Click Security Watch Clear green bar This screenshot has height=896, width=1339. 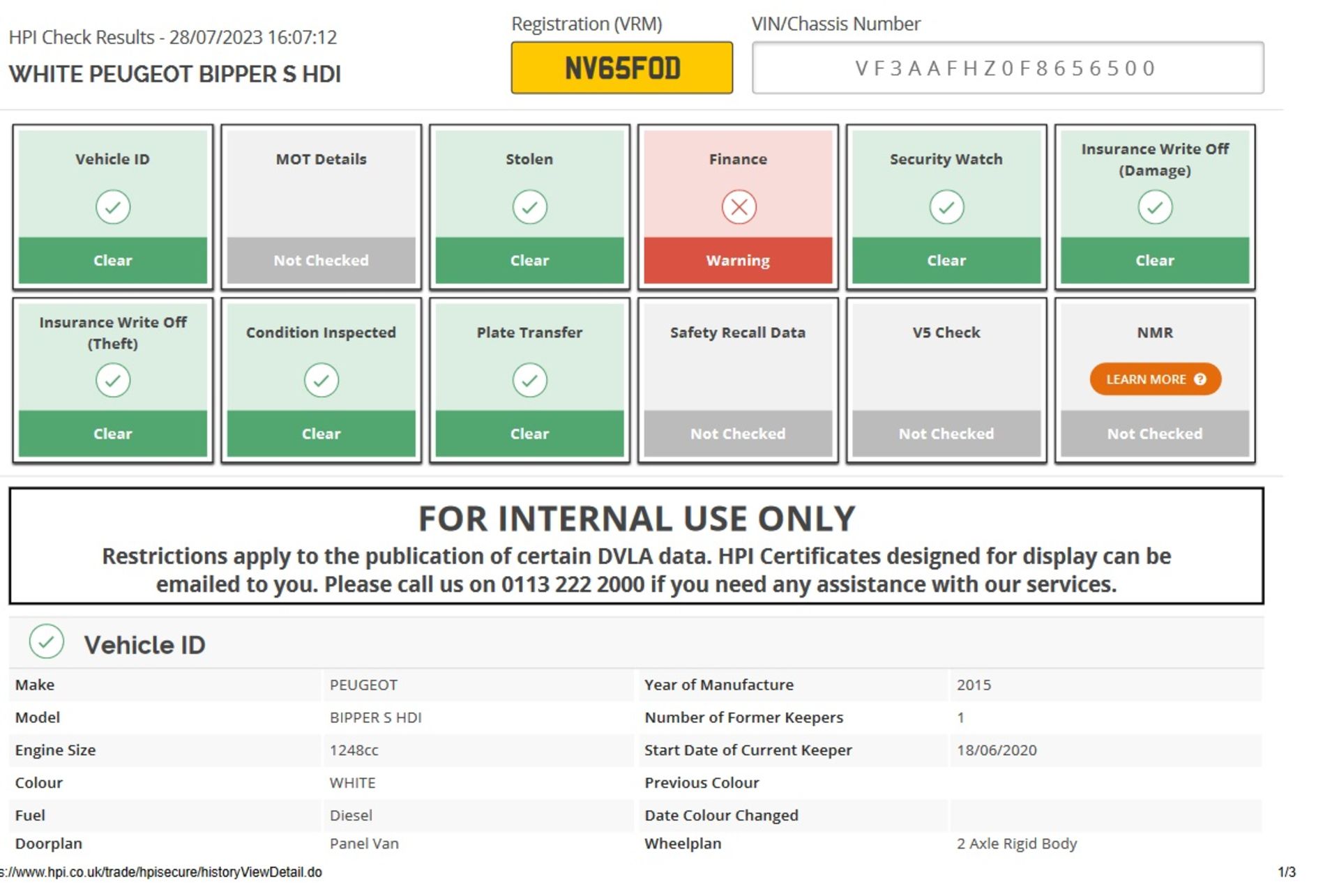coord(946,260)
